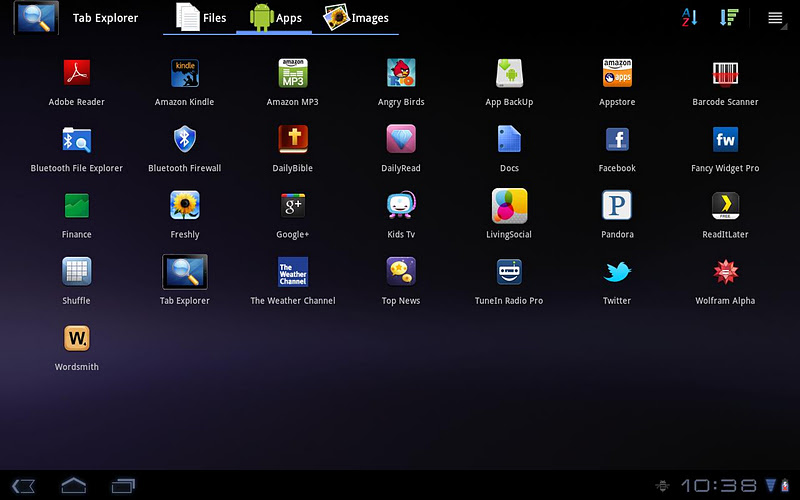Image resolution: width=800 pixels, height=500 pixels.
Task: Launch Angry Birds game
Action: [x=401, y=72]
